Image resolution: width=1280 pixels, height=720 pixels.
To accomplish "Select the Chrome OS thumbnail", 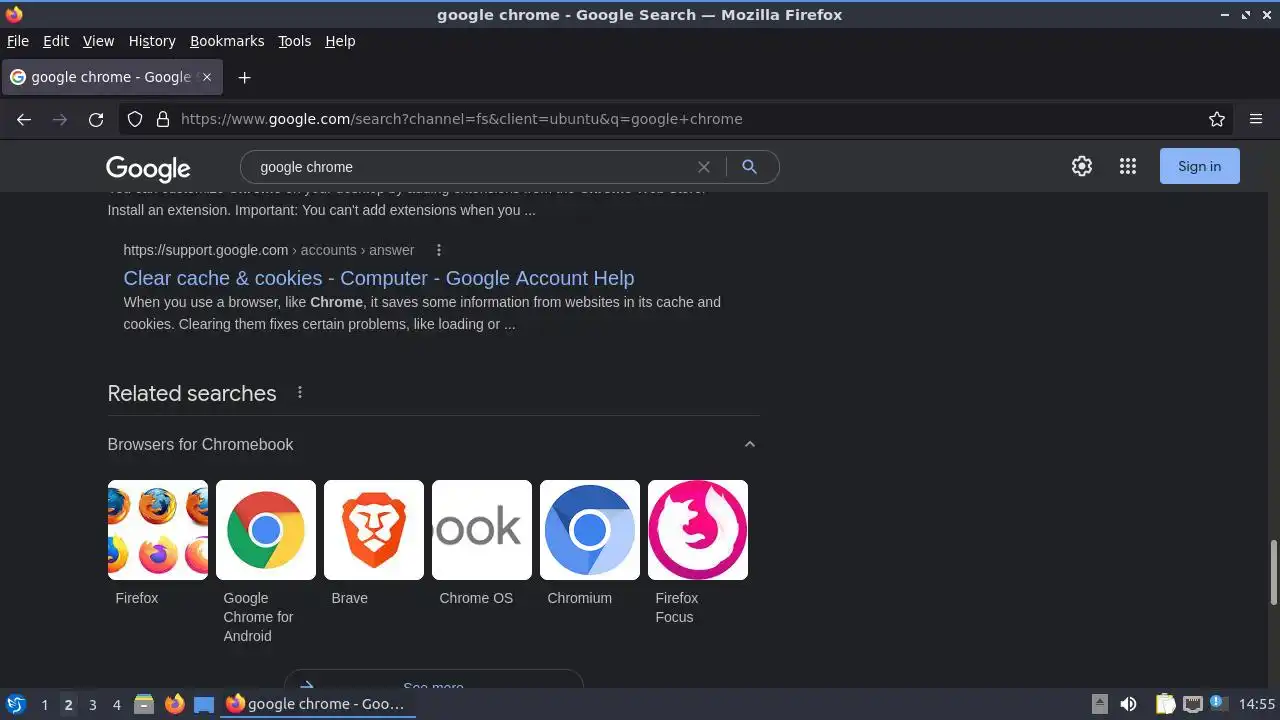I will 482,530.
